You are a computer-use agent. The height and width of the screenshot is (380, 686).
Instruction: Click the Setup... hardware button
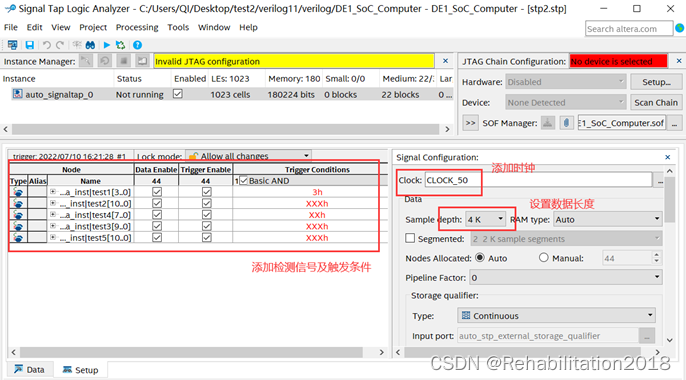coord(656,82)
